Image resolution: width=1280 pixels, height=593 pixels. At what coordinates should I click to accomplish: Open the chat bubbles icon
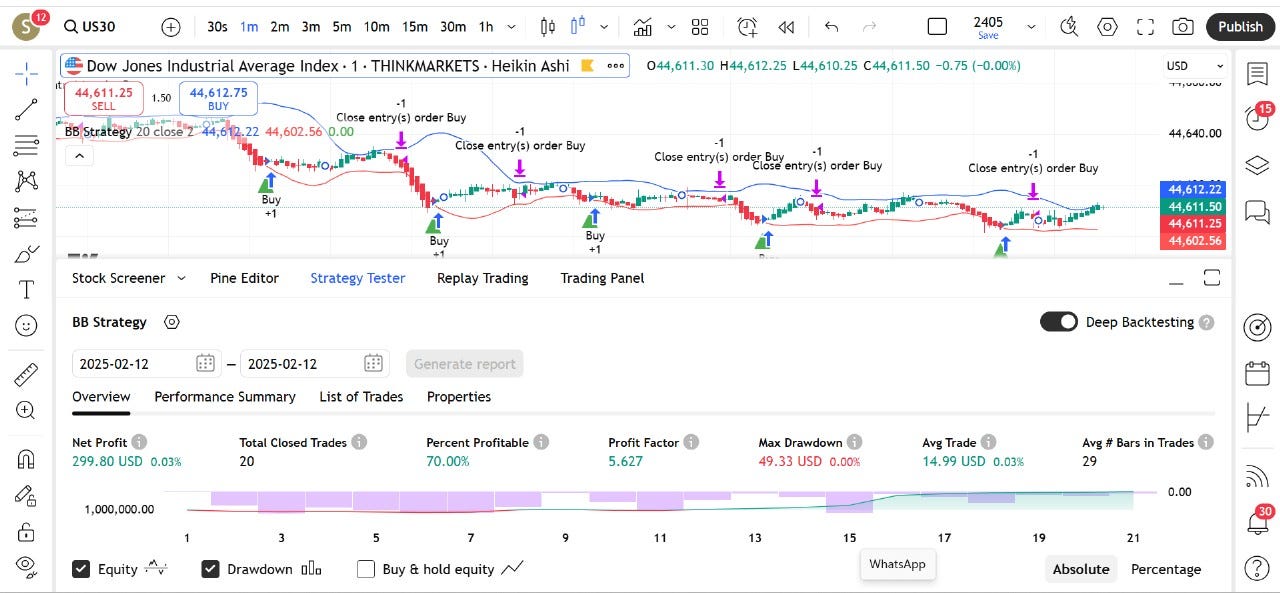1256,211
